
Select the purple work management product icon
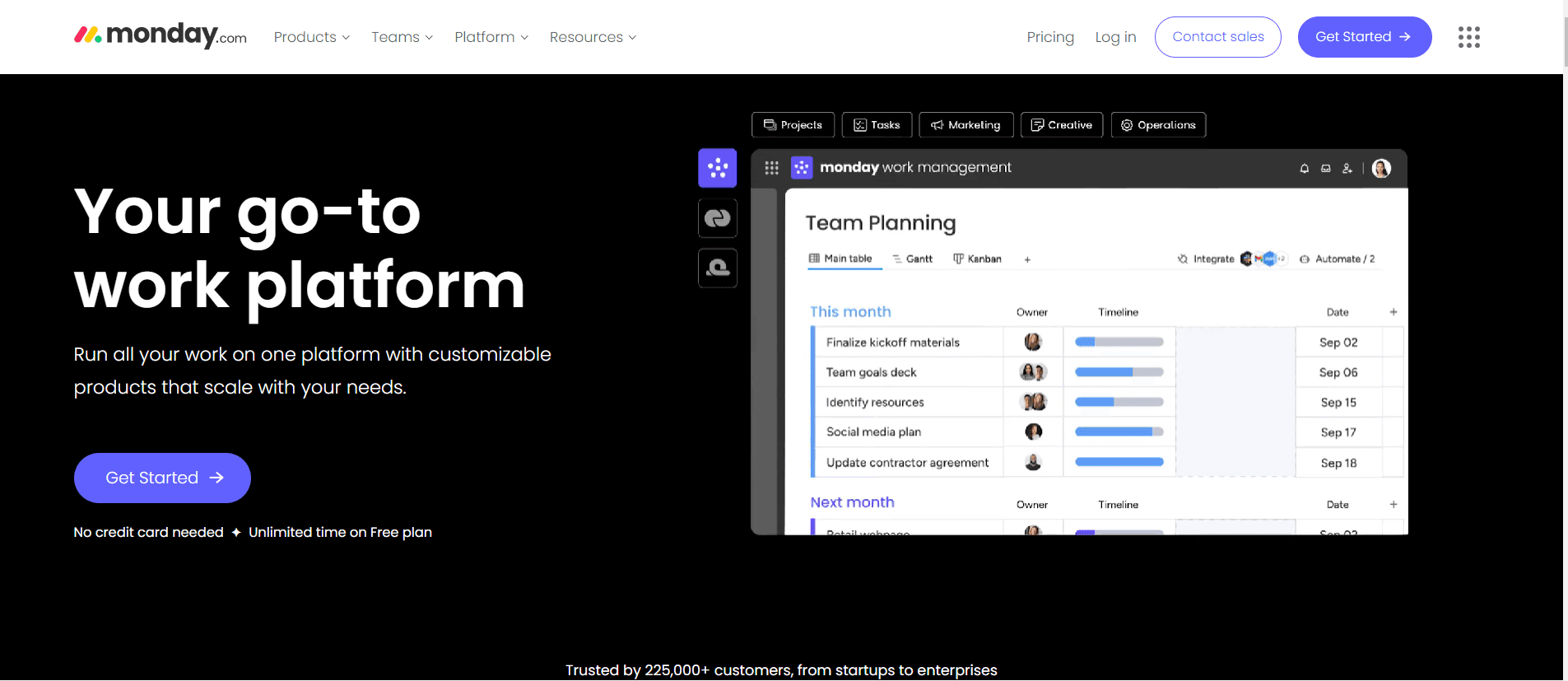[x=718, y=168]
